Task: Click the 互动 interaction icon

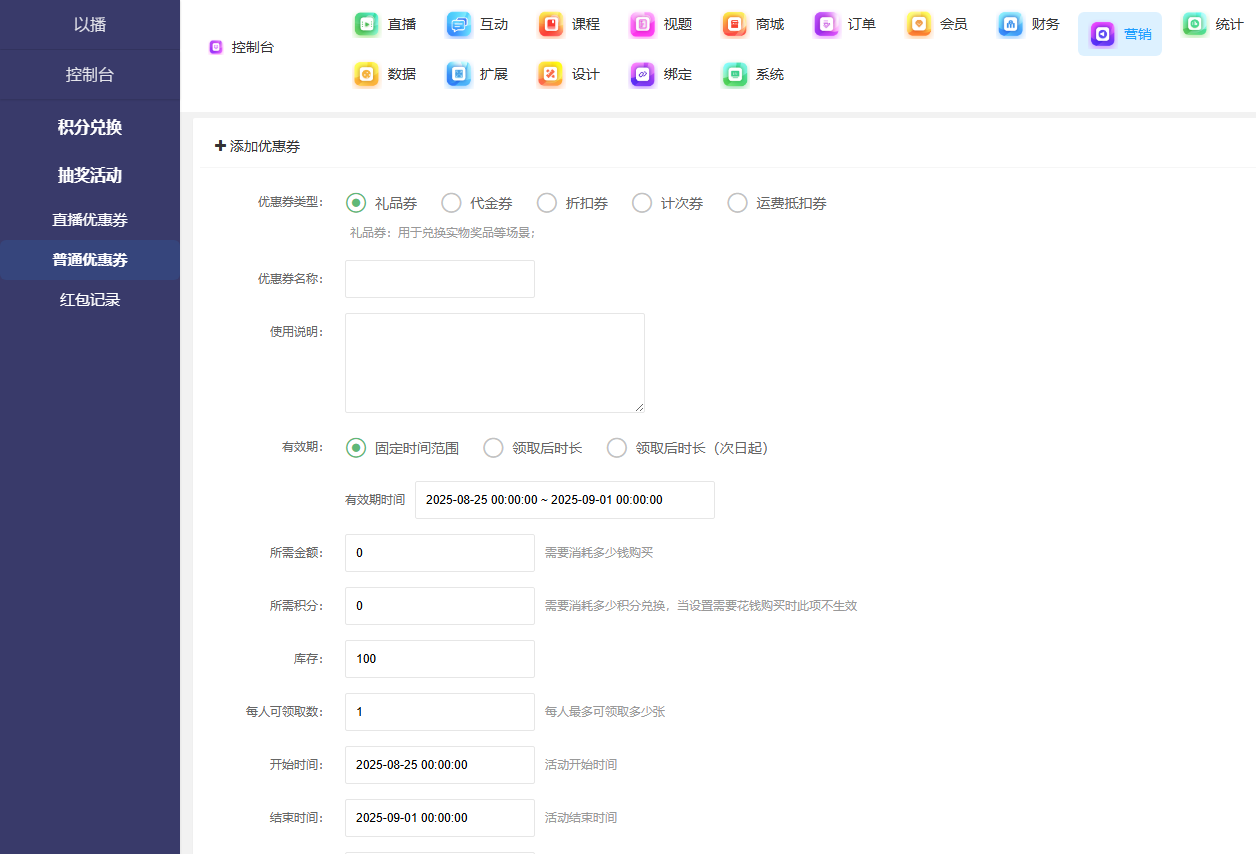Action: pyautogui.click(x=459, y=24)
